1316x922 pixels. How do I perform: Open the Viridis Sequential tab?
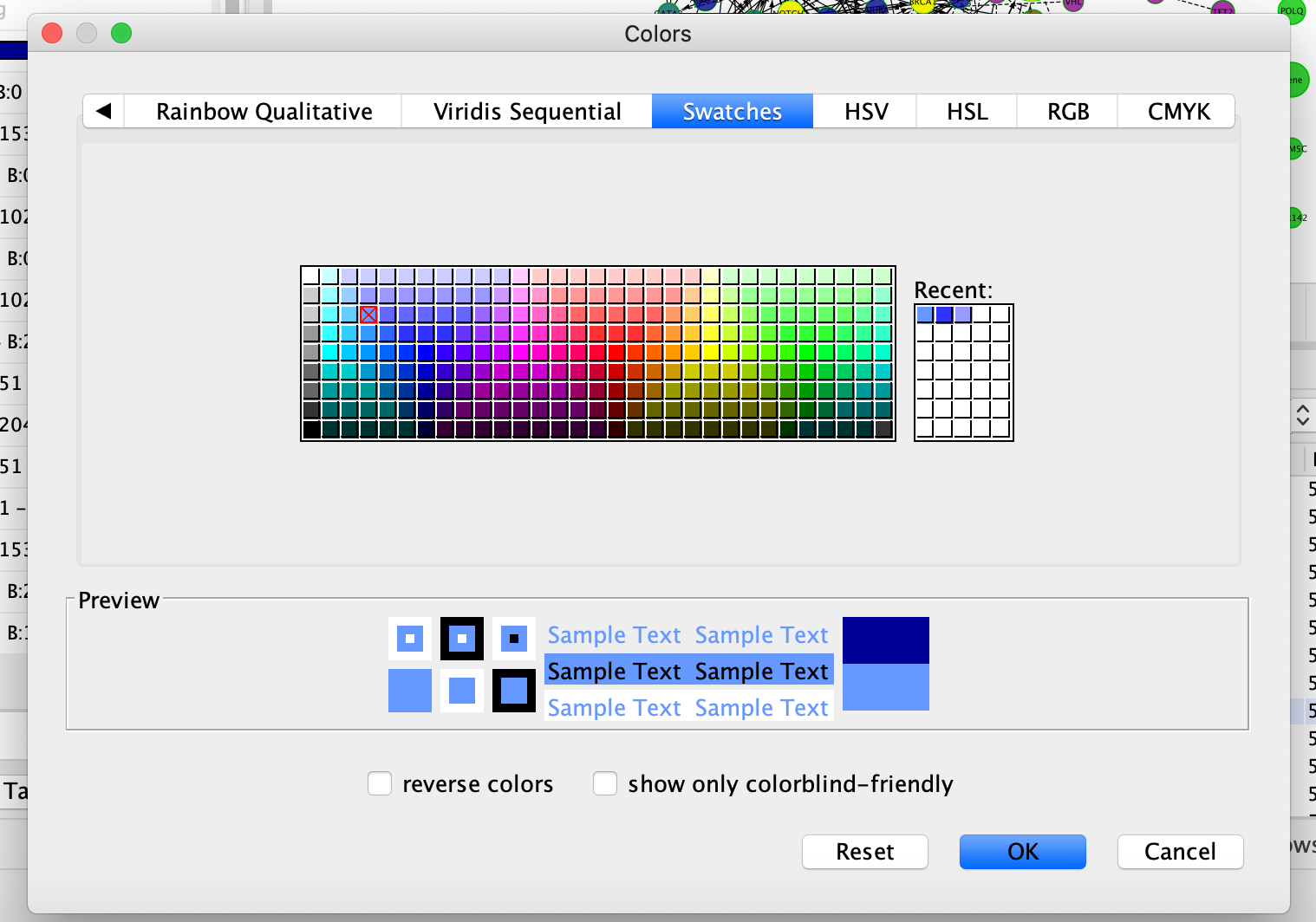[527, 112]
